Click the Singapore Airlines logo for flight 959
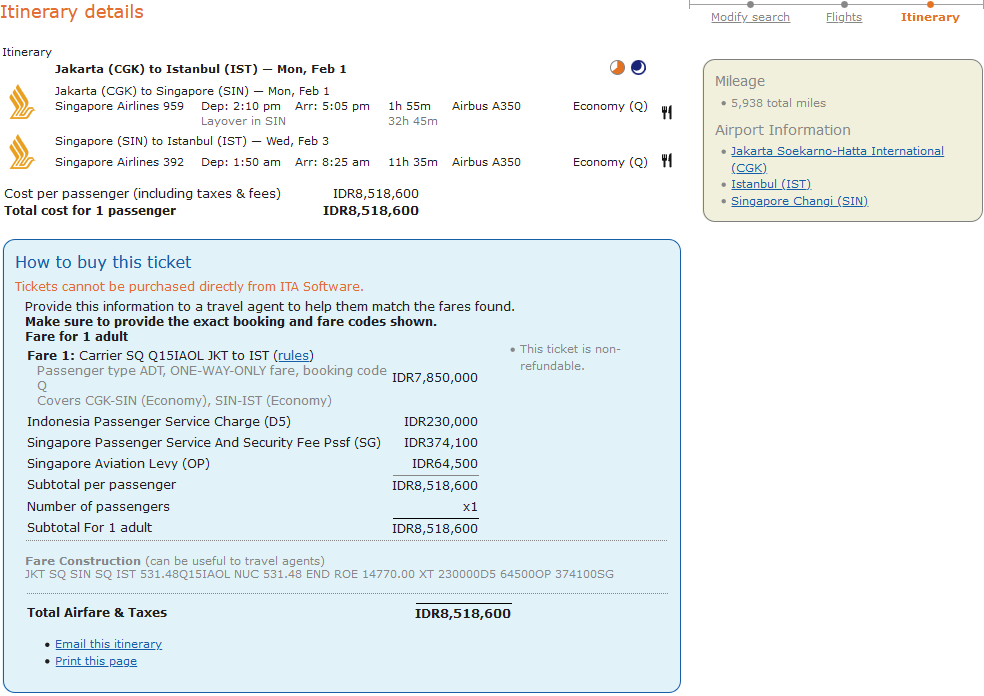The height and width of the screenshot is (696, 984). point(22,103)
